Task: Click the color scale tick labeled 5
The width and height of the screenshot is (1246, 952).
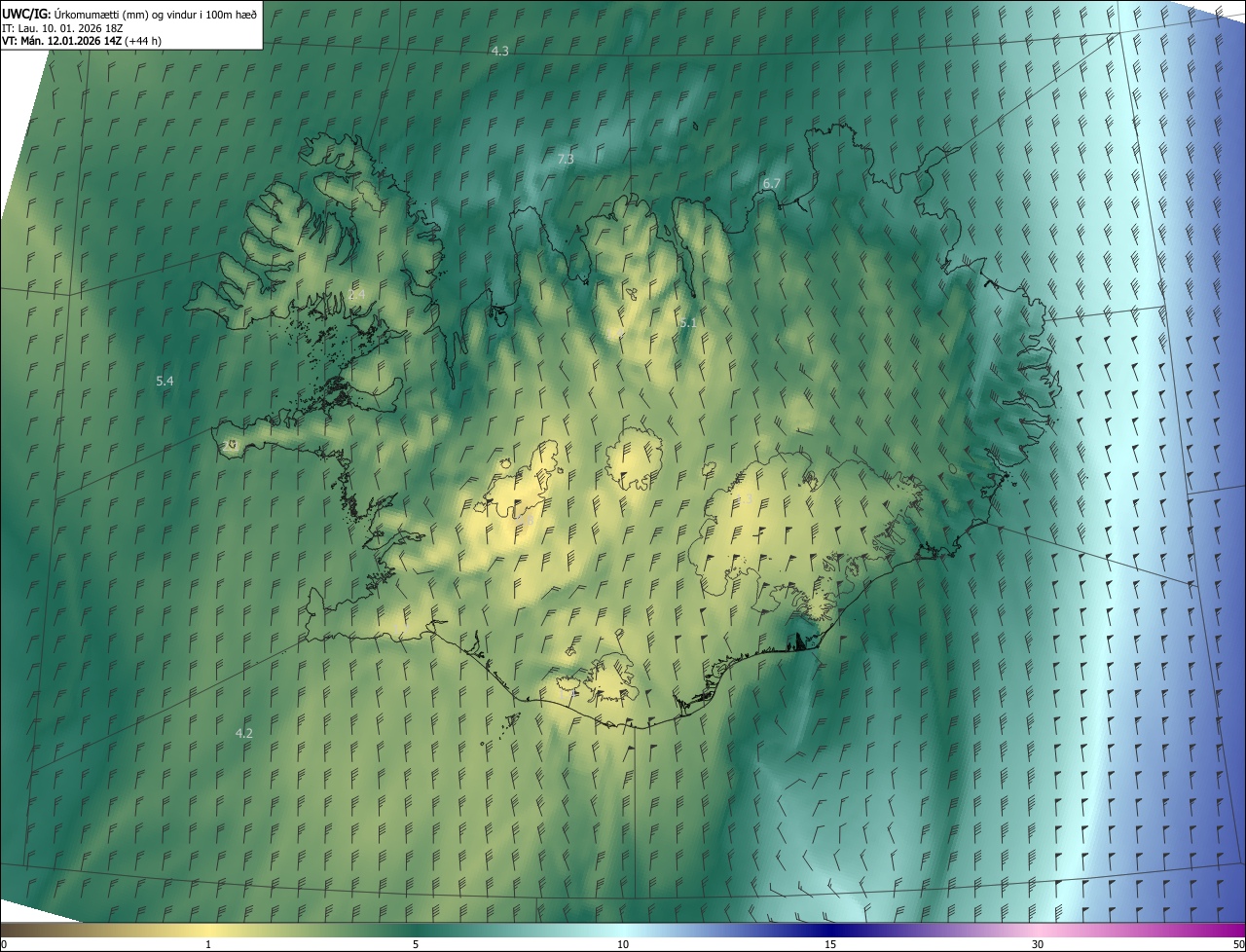Action: click(x=416, y=944)
